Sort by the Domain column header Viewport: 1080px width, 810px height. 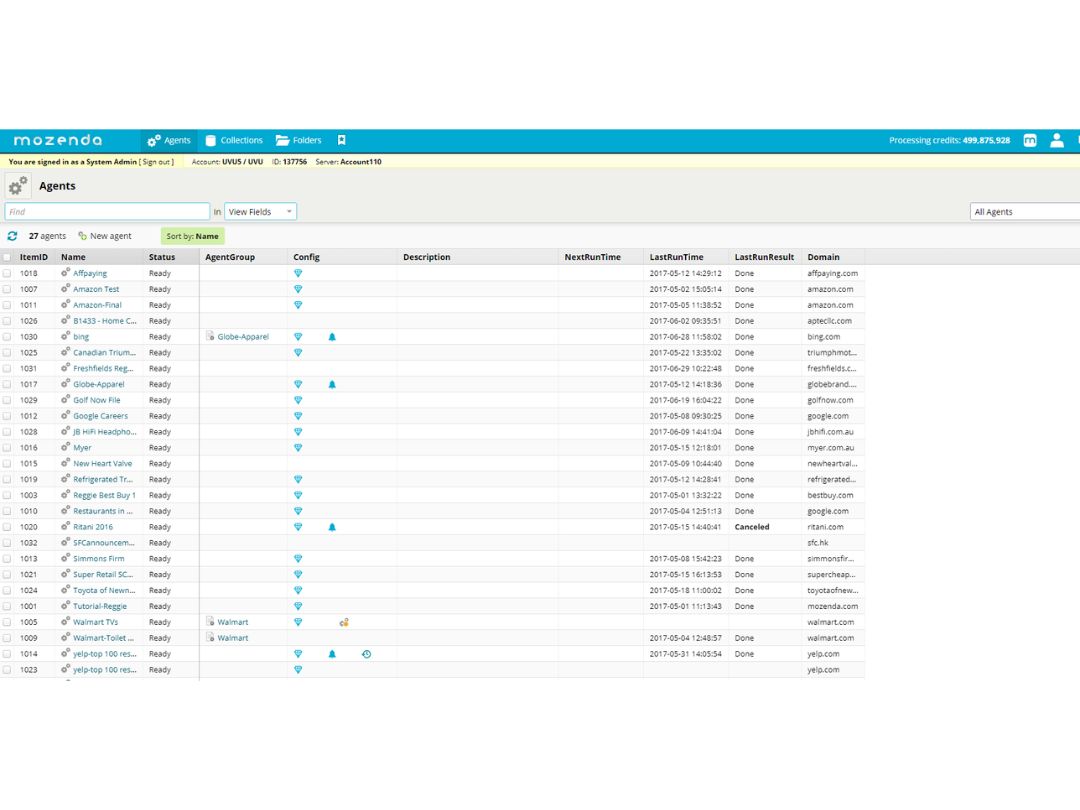tap(823, 257)
